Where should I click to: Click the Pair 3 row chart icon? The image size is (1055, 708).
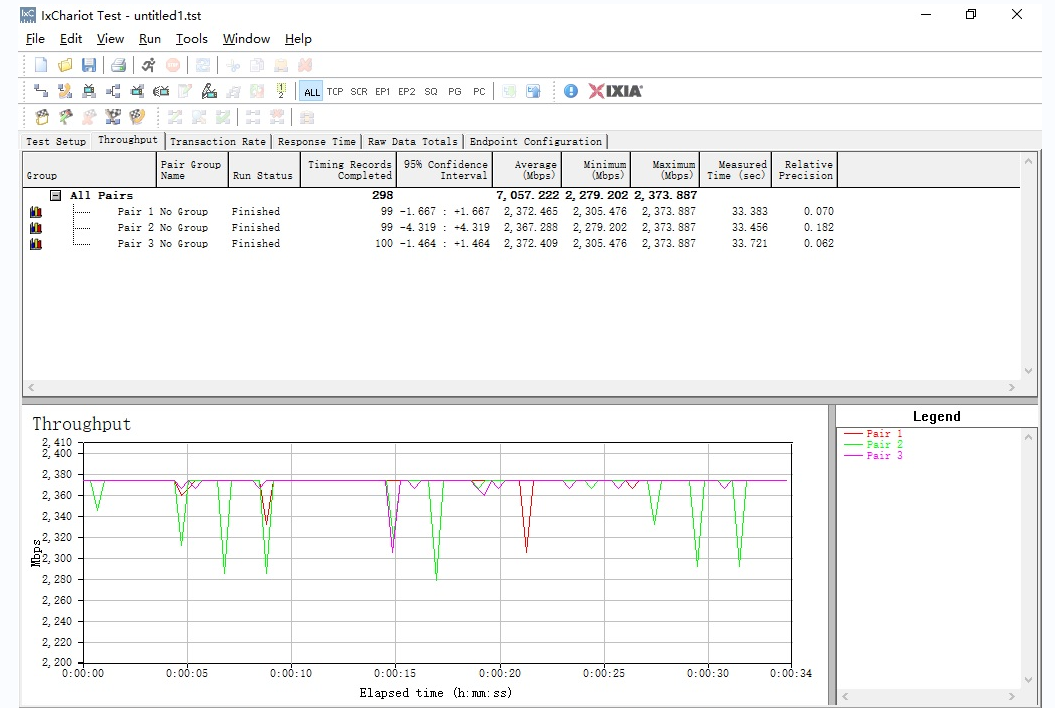(x=36, y=244)
